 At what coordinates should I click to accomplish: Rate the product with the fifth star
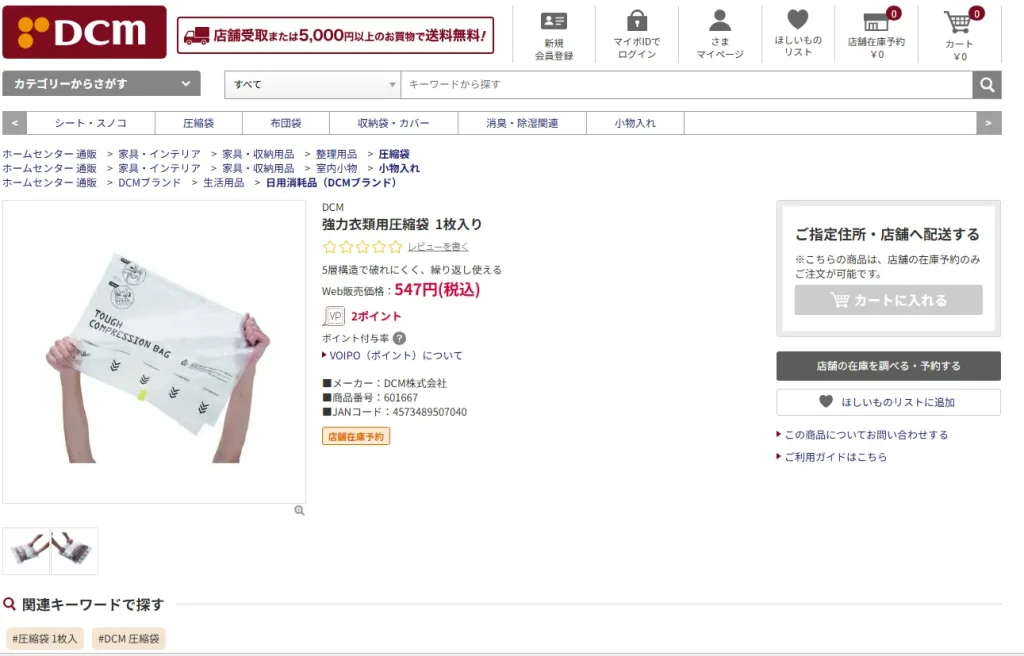[395, 247]
